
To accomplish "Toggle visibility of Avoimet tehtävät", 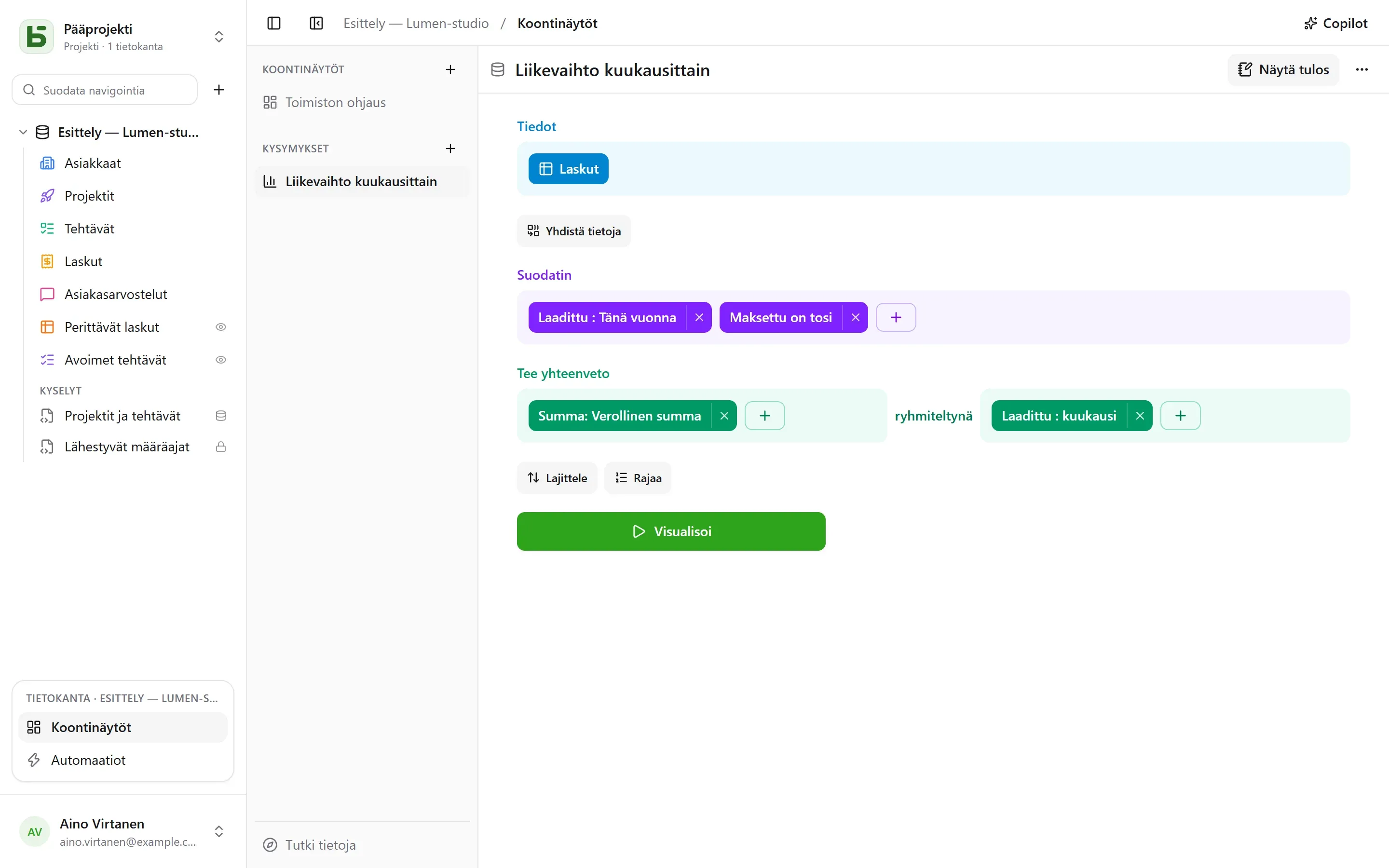I will pyautogui.click(x=220, y=360).
